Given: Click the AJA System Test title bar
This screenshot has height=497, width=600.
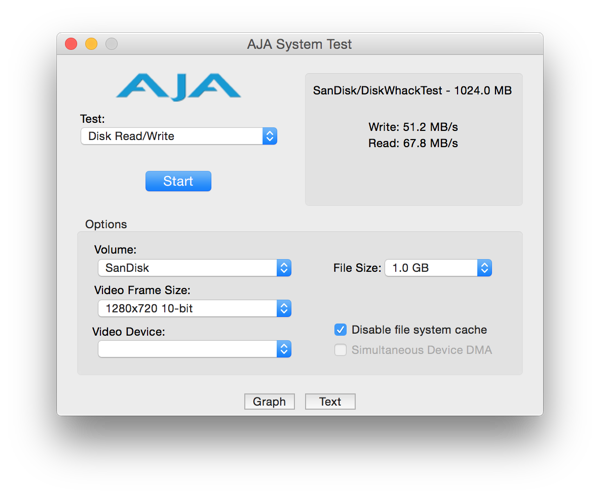Looking at the screenshot, I should (x=300, y=44).
